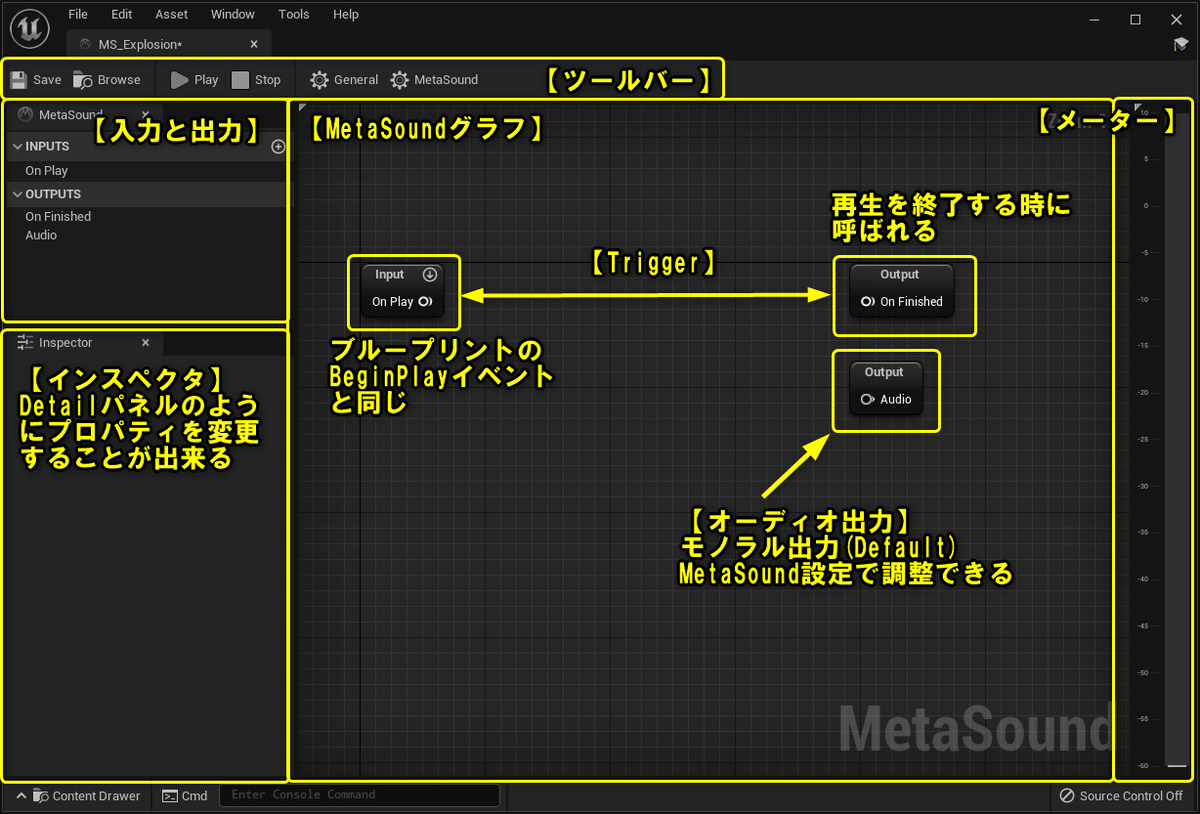Add a new input with plus icon

pos(278,146)
